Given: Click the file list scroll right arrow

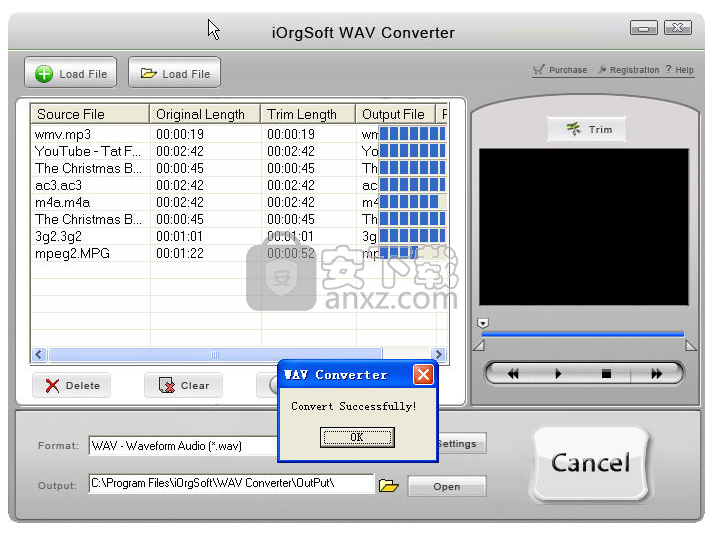Looking at the screenshot, I should click(438, 354).
